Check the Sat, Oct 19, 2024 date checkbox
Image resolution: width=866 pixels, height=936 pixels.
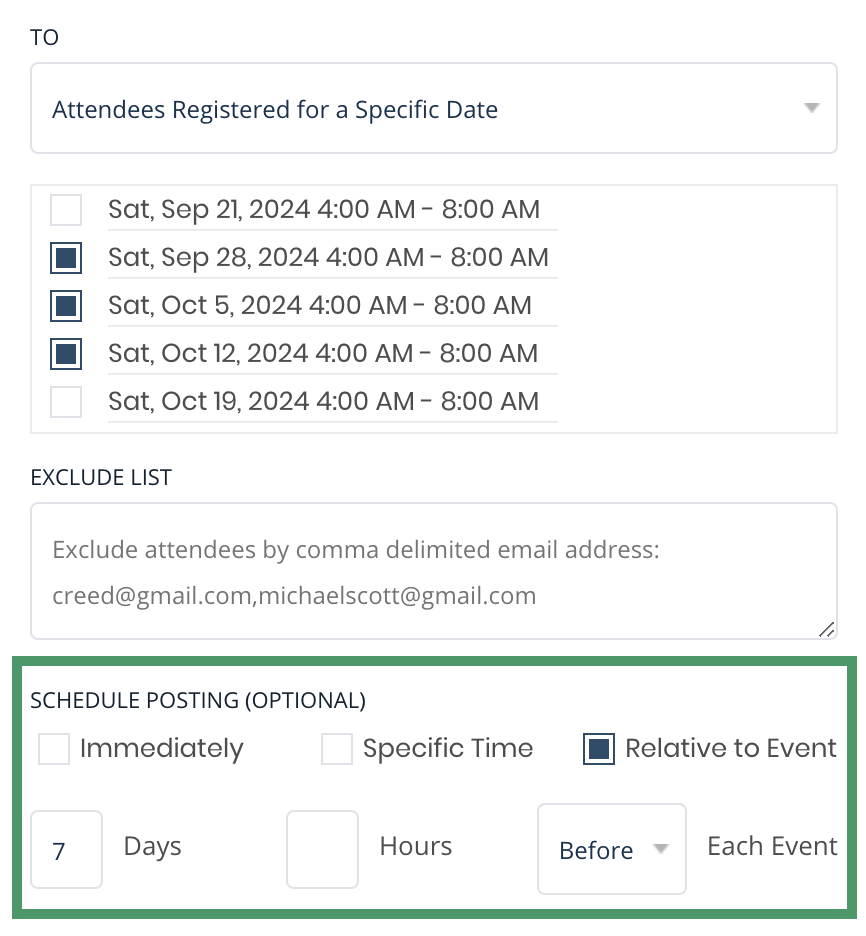[66, 402]
